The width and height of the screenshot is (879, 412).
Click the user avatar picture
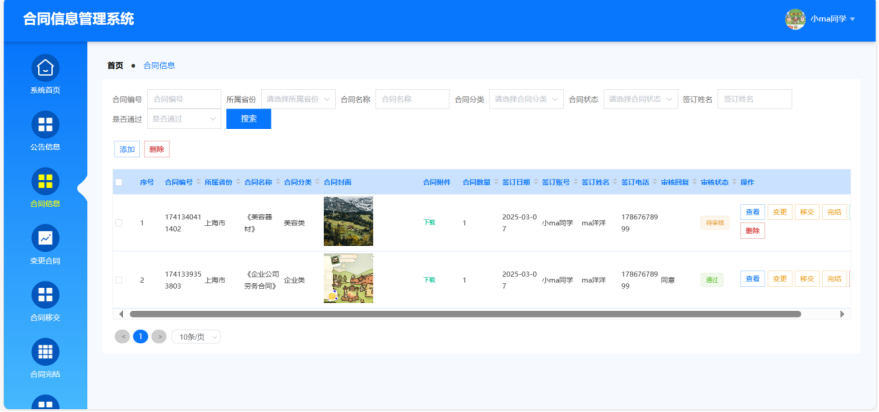795,19
